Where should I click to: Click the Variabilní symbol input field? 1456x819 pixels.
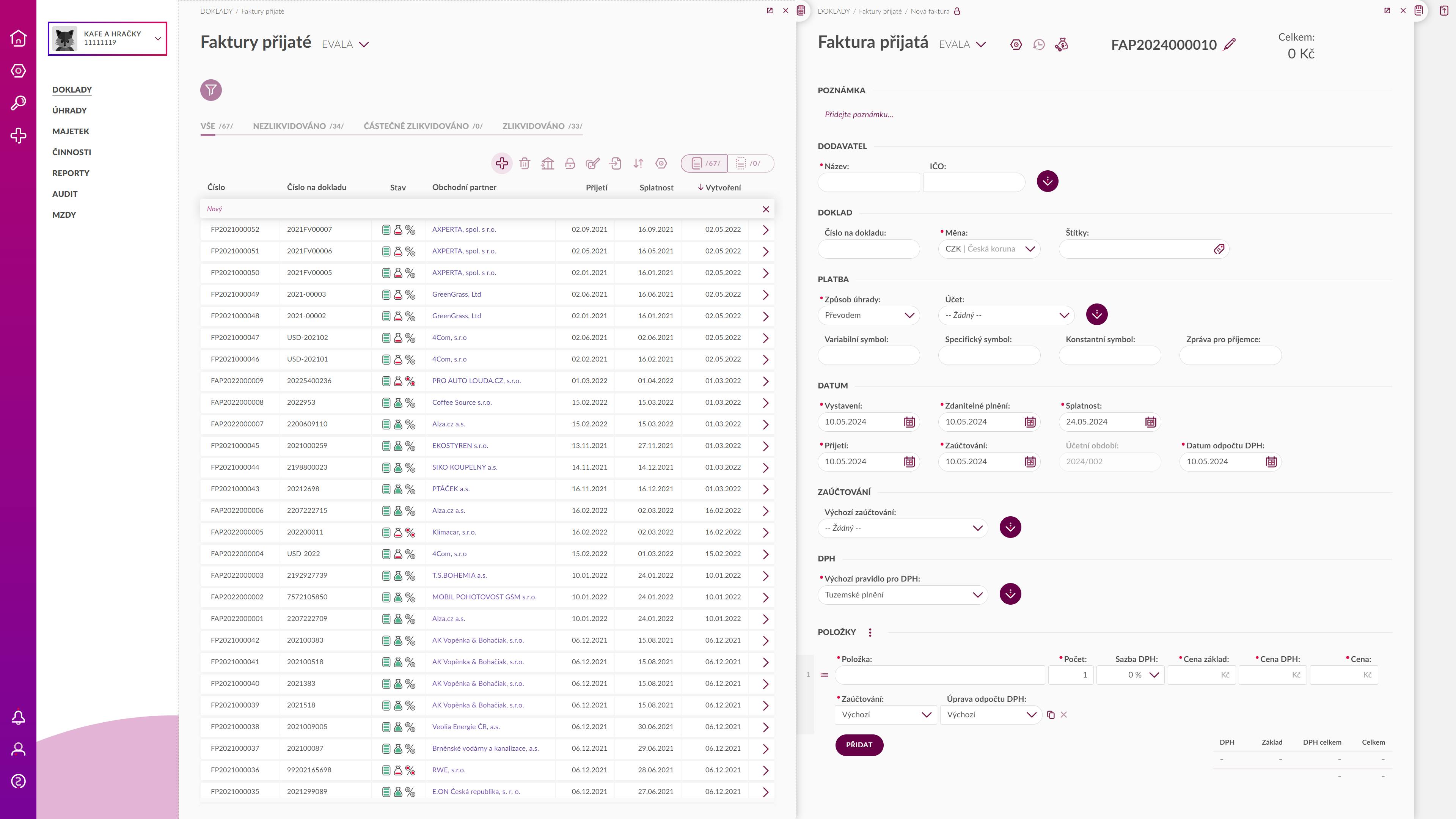coord(868,355)
